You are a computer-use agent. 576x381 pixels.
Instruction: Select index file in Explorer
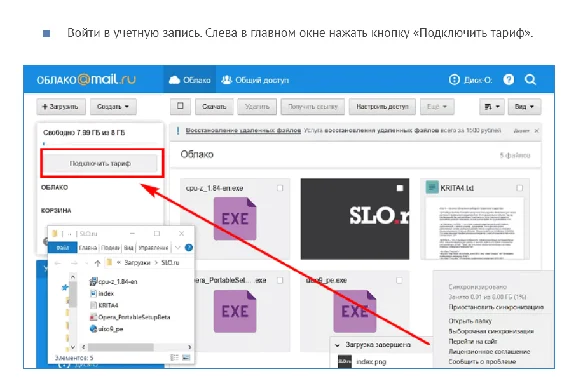click(x=102, y=293)
